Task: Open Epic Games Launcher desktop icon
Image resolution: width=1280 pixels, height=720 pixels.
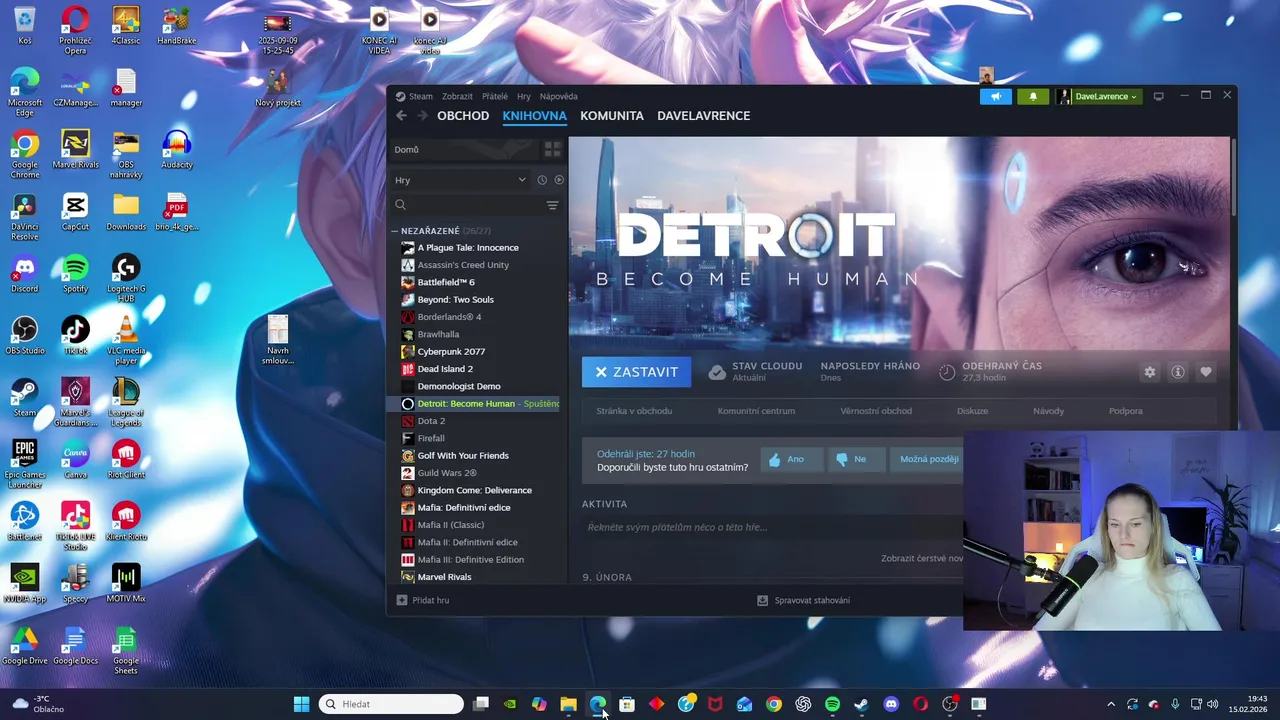Action: tap(25, 465)
